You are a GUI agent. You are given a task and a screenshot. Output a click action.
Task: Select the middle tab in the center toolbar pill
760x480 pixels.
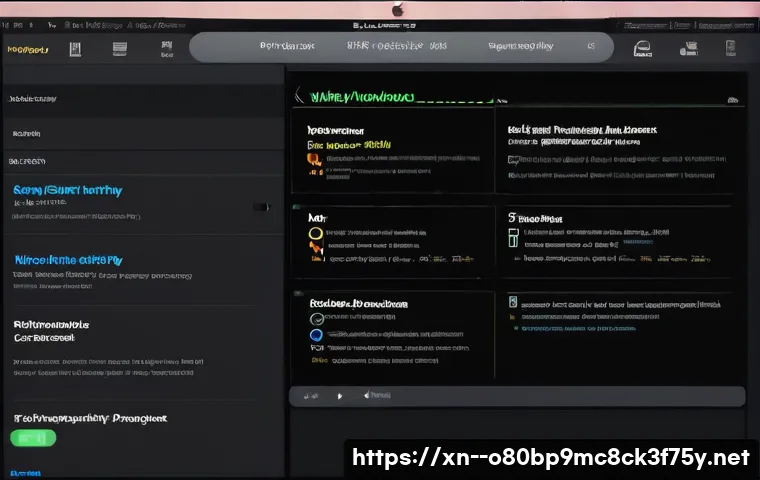[384, 46]
